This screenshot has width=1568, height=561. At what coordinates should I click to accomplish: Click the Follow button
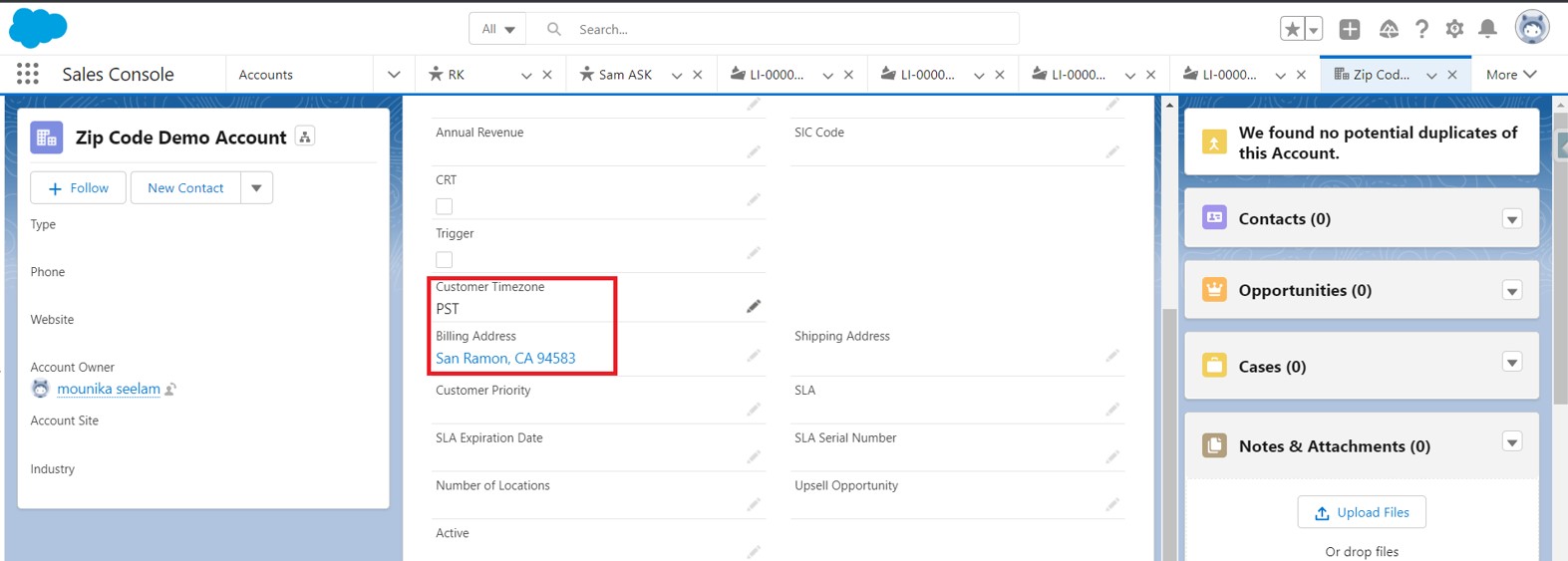coord(78,187)
